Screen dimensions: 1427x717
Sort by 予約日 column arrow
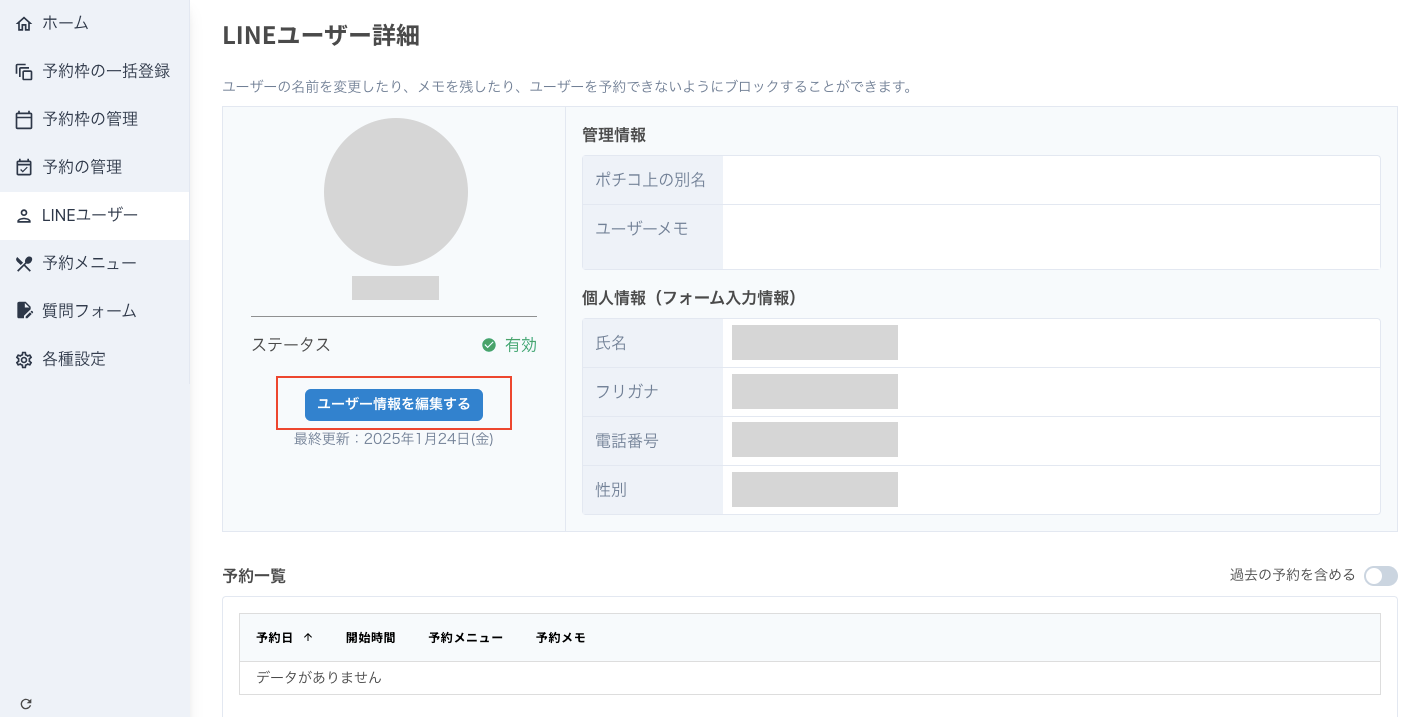coord(308,638)
